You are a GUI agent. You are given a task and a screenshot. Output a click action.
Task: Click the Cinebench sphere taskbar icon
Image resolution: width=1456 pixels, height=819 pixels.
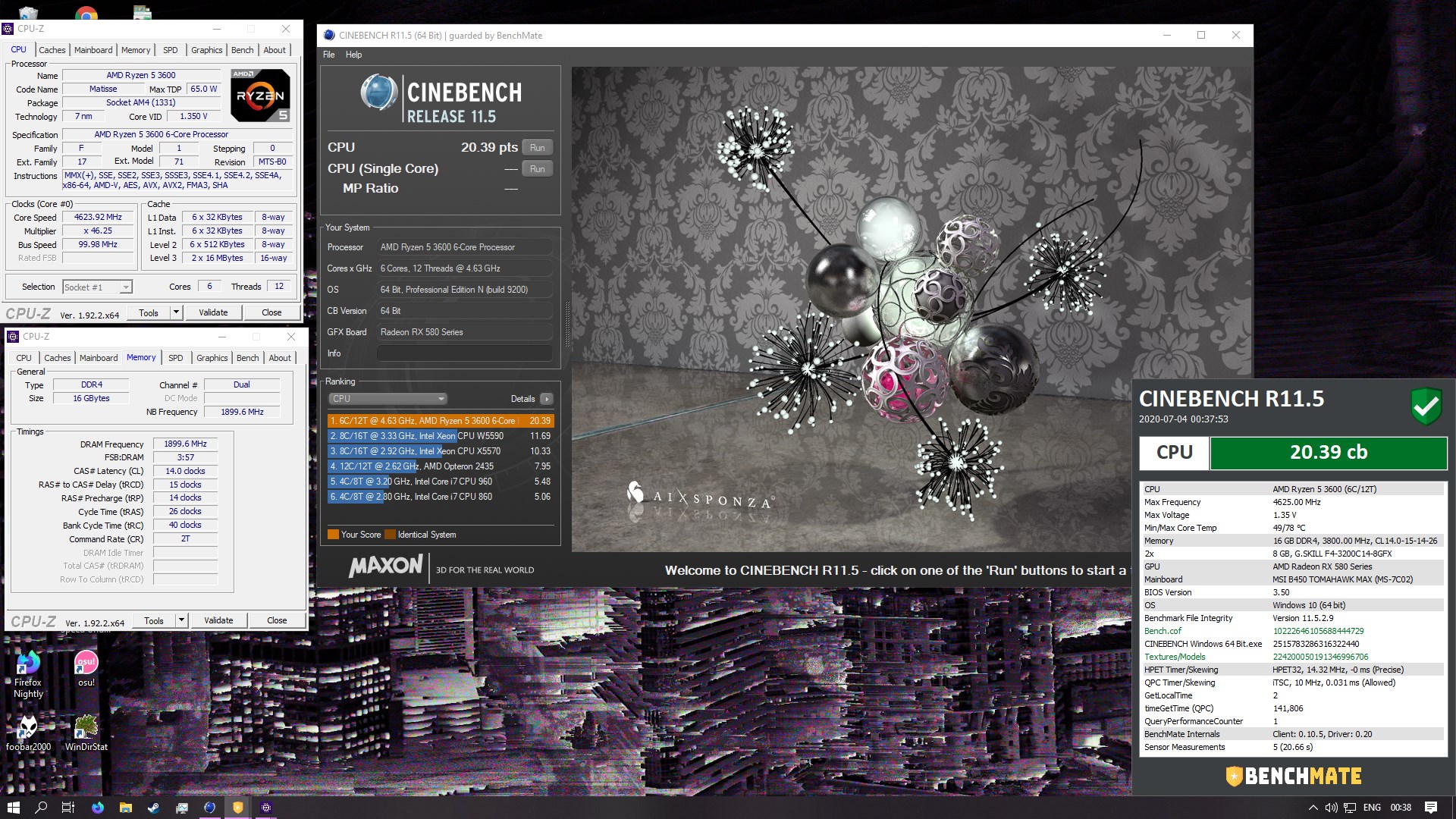point(210,808)
